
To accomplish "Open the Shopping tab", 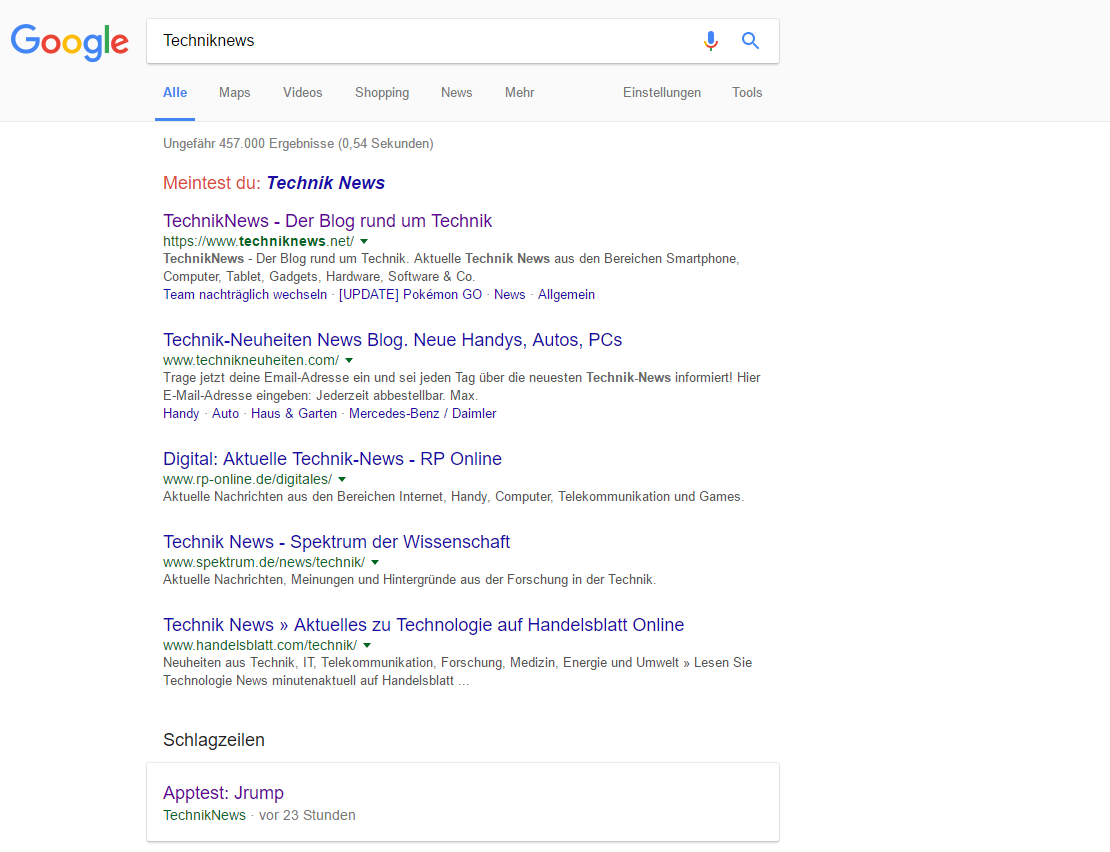I will [382, 93].
